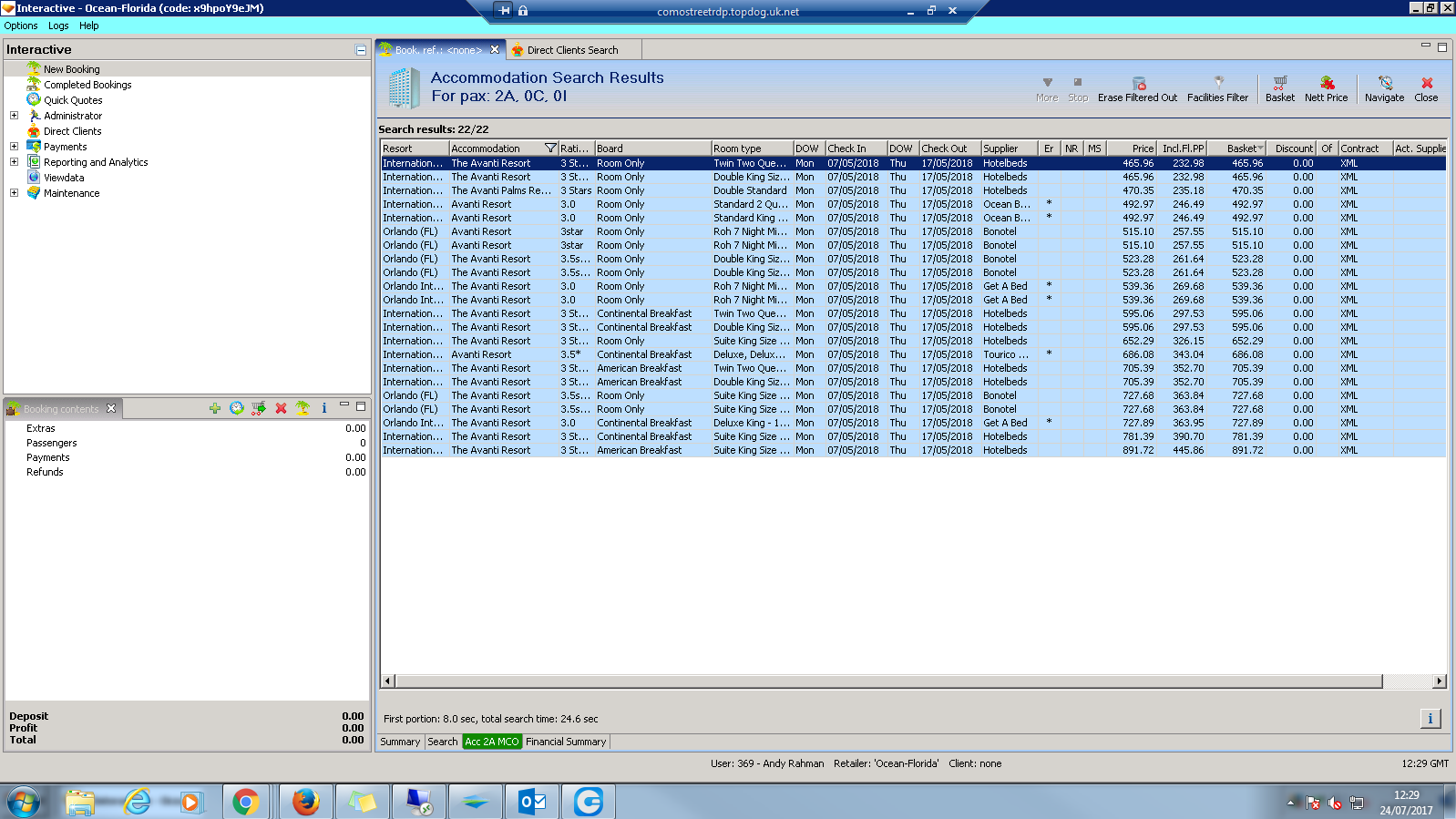Viewport: 1456px width, 819px height.
Task: Select the Acc 2A MCO tab
Action: [x=492, y=742]
